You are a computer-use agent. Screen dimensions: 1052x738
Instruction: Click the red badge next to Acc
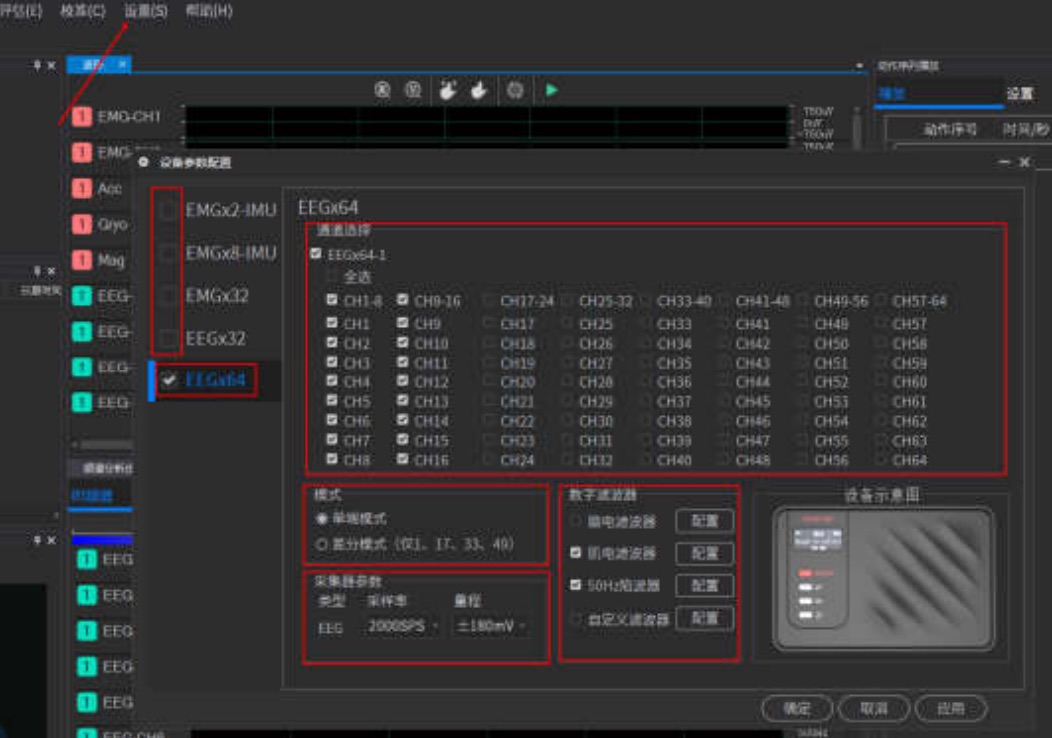[x=82, y=188]
